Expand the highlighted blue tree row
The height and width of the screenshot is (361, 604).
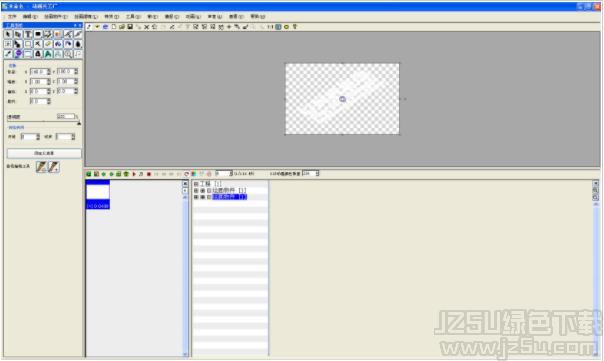coord(196,197)
